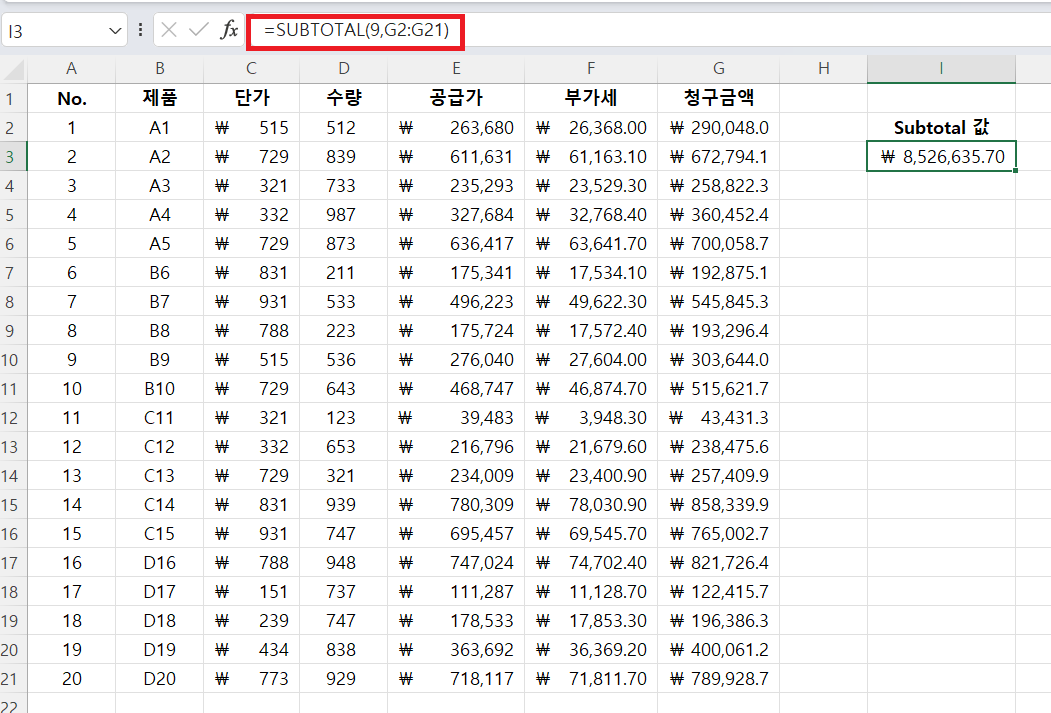1051x713 pixels.
Task: Select row 1 header
Action: point(13,99)
